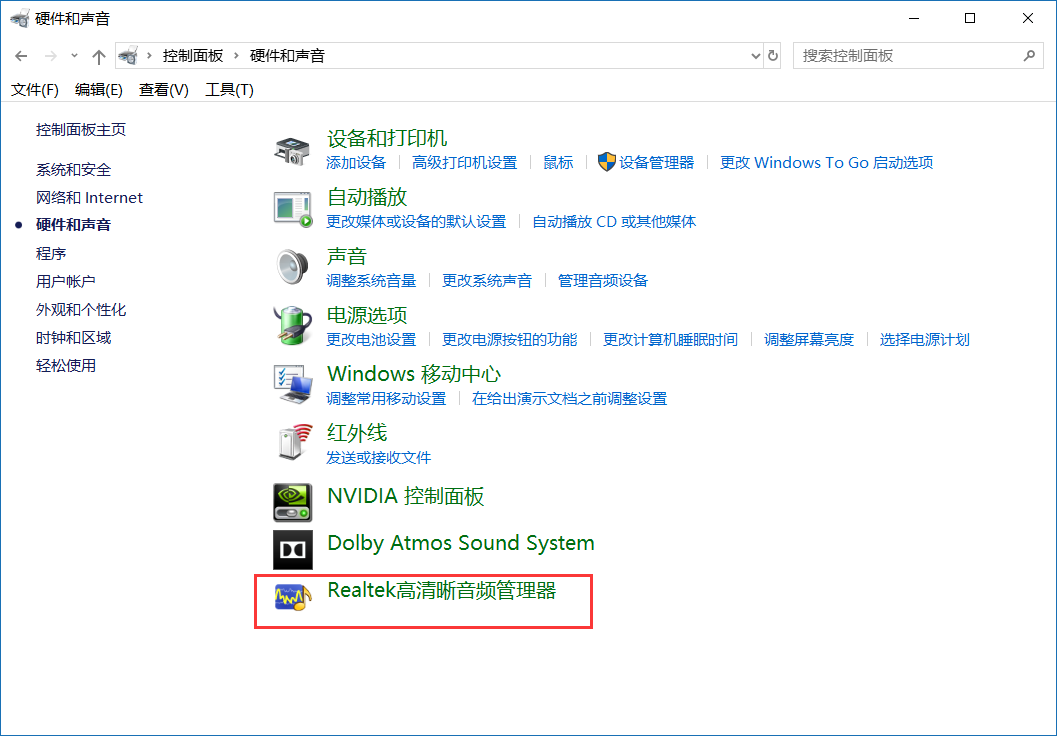Click the back navigation arrow
This screenshot has width=1057, height=736.
click(22, 56)
